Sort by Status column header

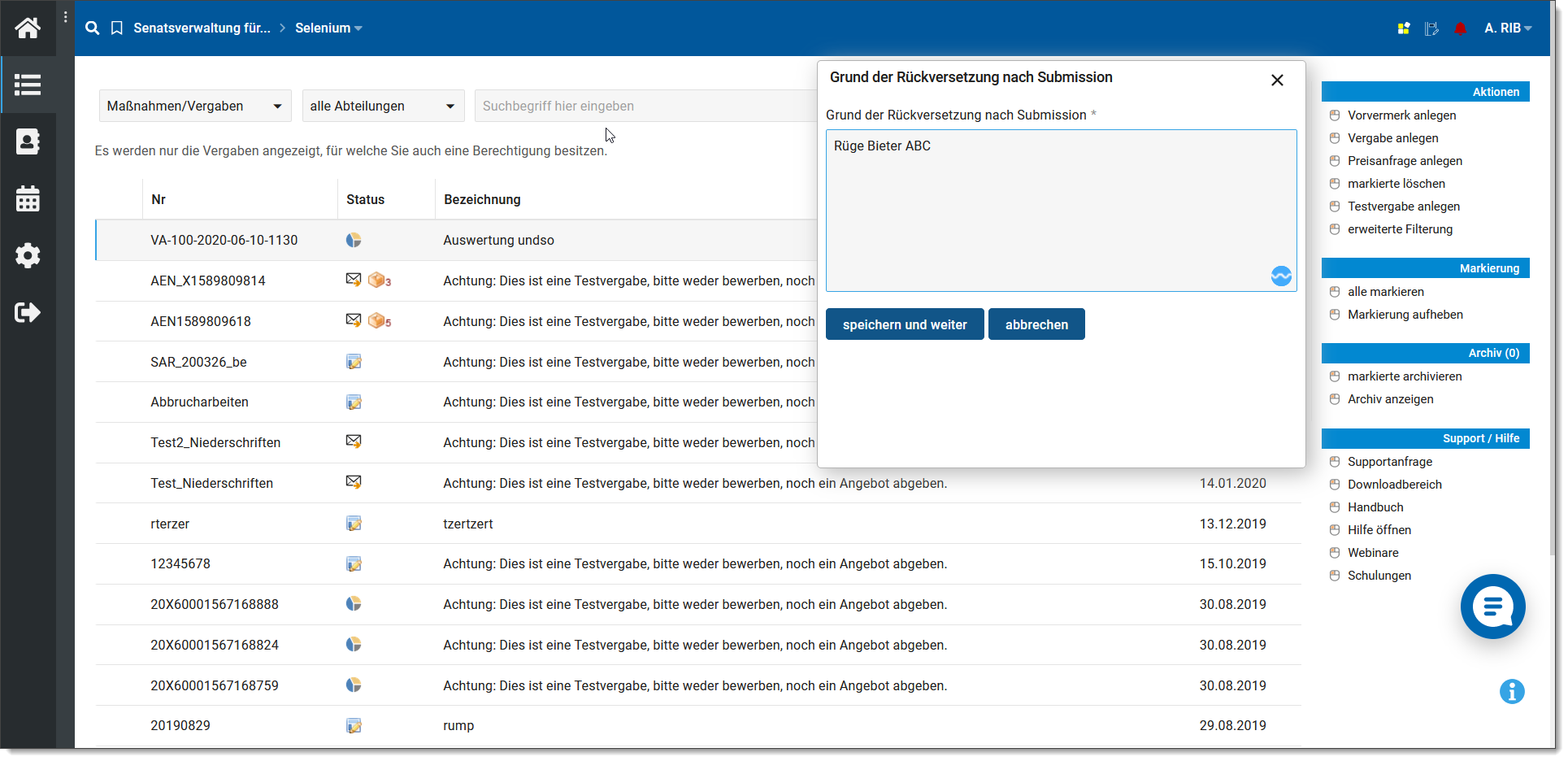(x=365, y=199)
